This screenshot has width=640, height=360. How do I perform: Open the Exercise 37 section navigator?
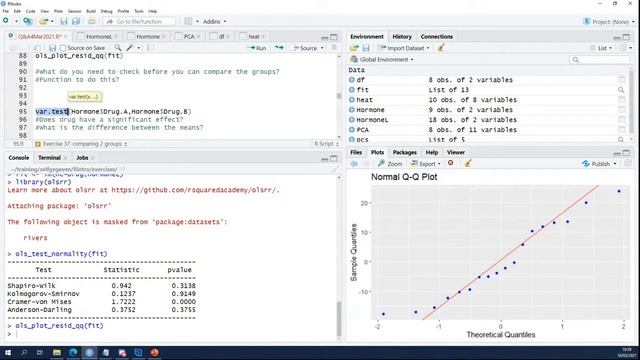(81, 144)
